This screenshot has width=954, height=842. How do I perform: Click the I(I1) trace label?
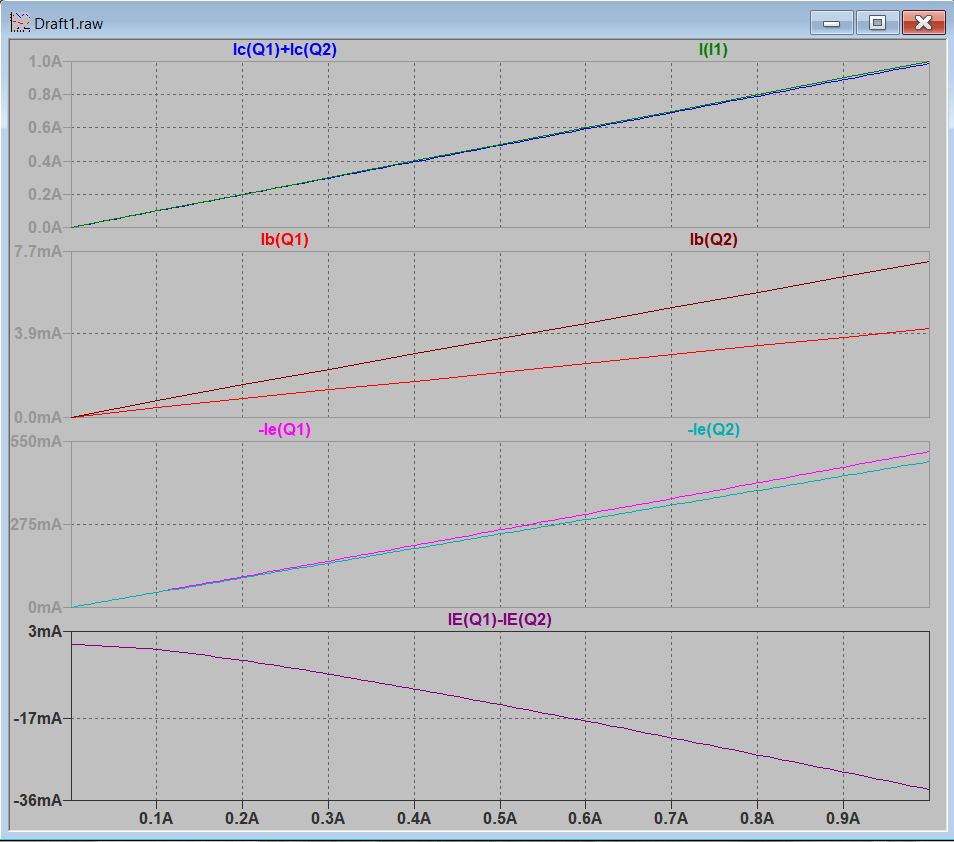tap(713, 50)
